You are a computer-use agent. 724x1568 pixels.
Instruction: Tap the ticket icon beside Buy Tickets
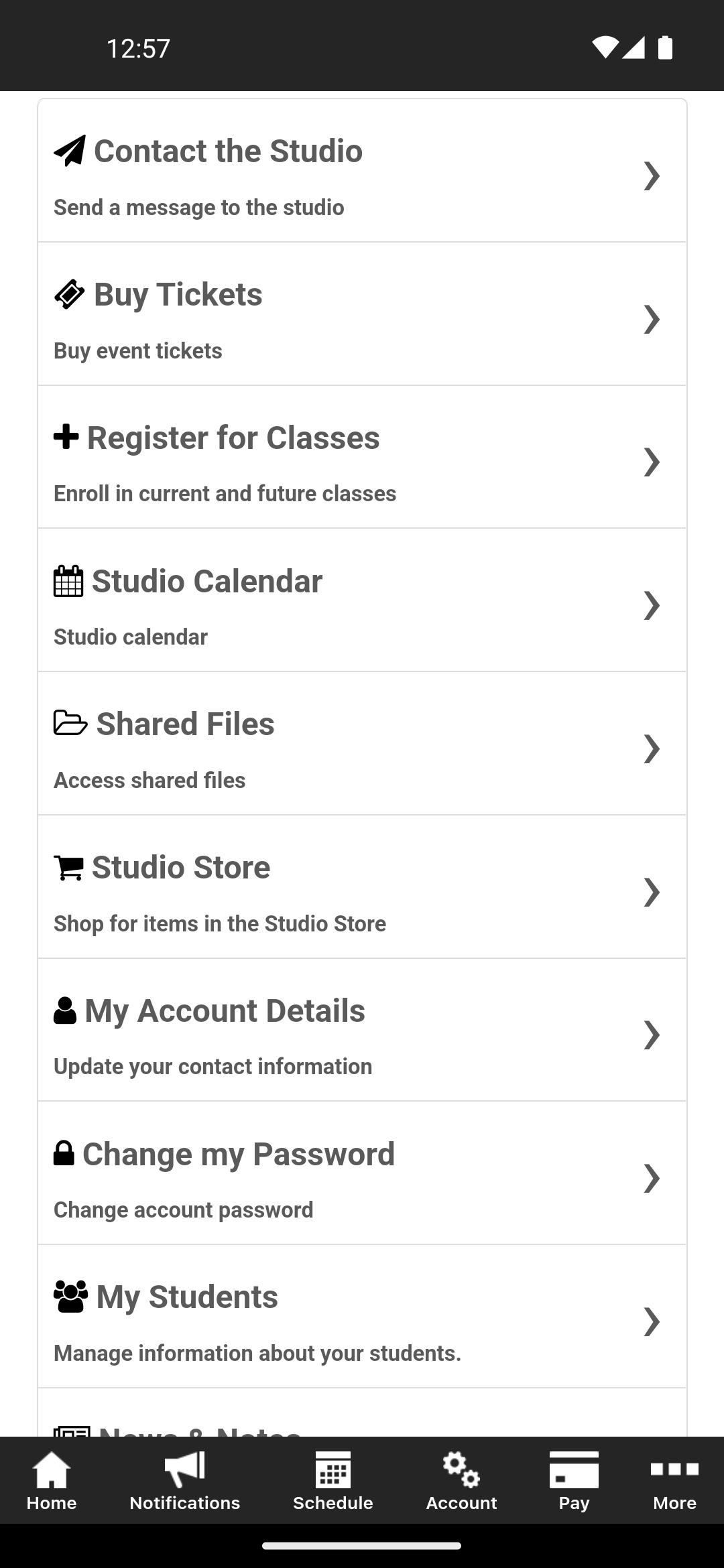(x=70, y=294)
